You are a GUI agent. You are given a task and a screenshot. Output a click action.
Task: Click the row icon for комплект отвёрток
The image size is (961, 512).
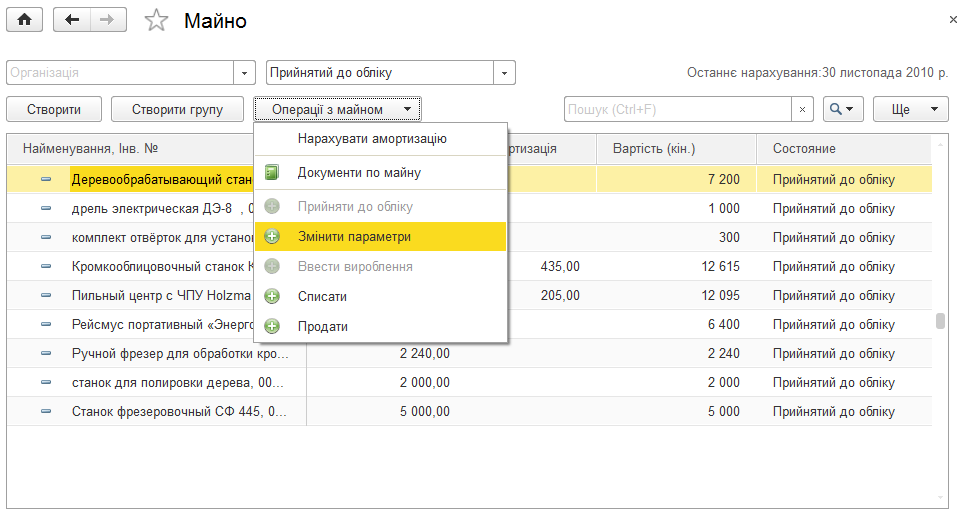point(46,237)
